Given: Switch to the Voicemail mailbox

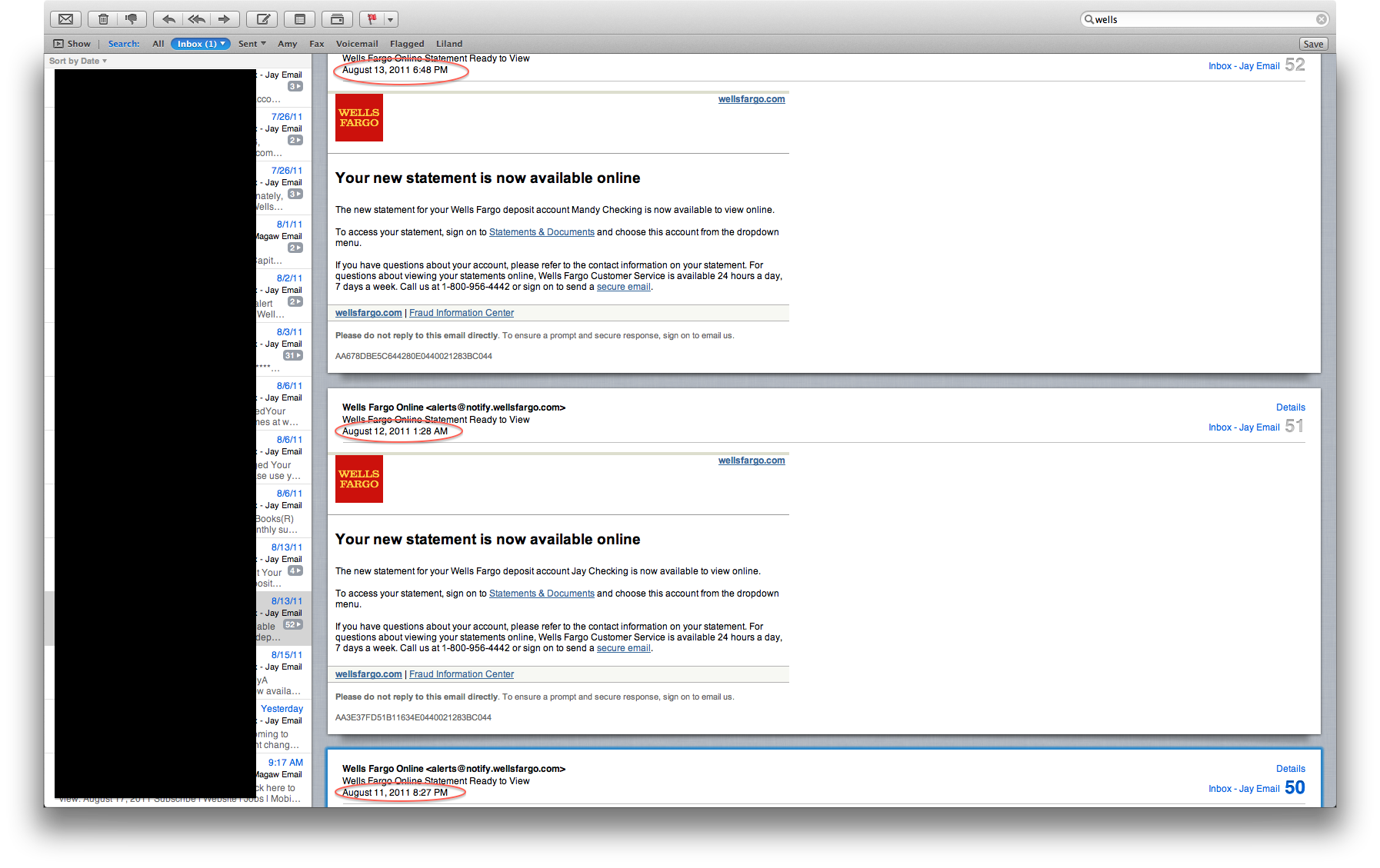Looking at the screenshot, I should point(357,44).
